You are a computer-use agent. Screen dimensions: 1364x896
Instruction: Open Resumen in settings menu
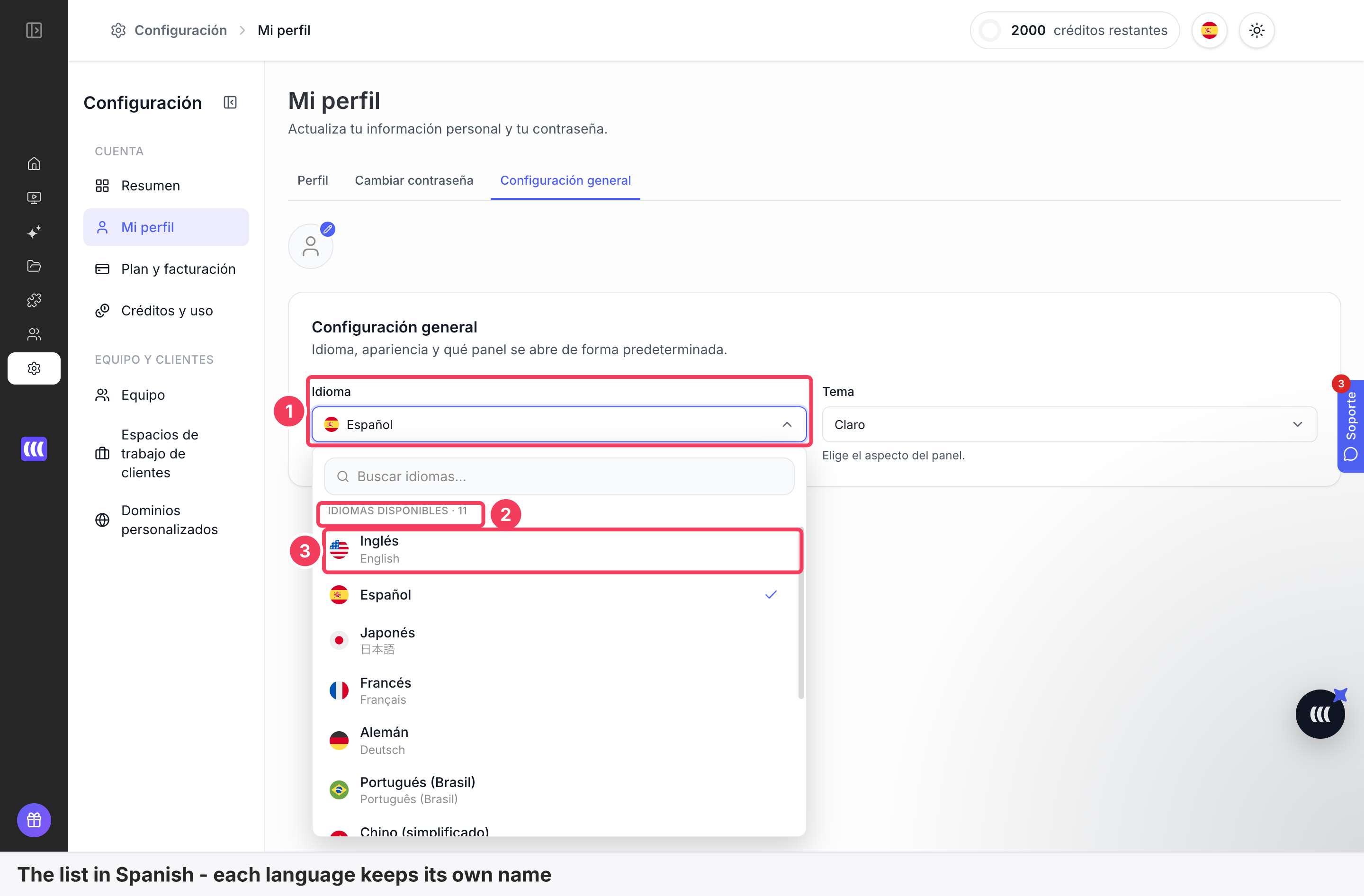point(166,186)
